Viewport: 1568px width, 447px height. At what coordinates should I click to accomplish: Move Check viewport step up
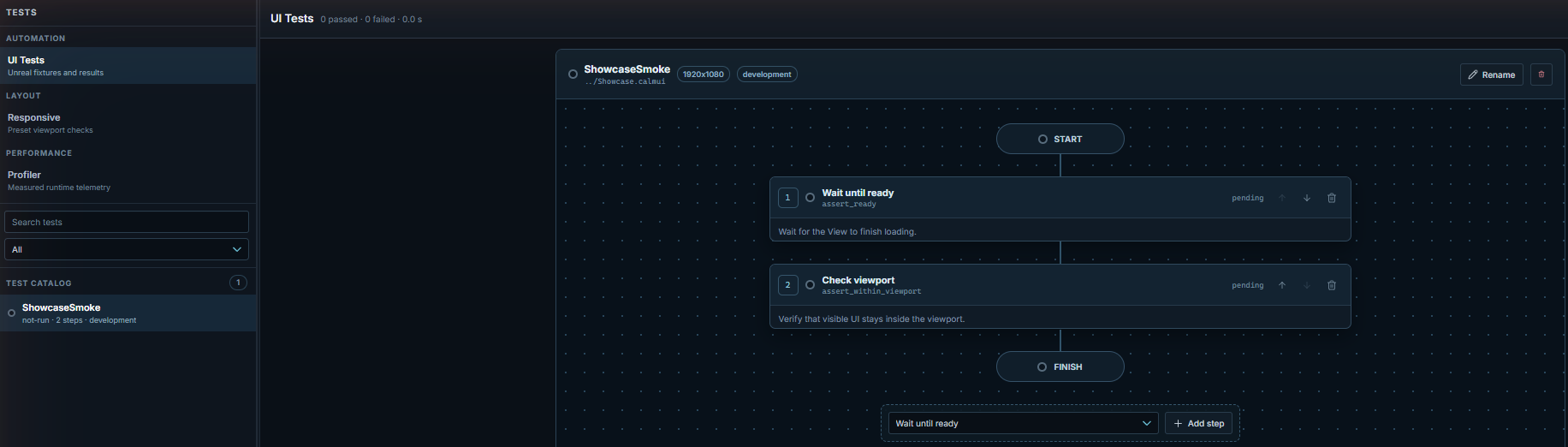[x=1282, y=285]
